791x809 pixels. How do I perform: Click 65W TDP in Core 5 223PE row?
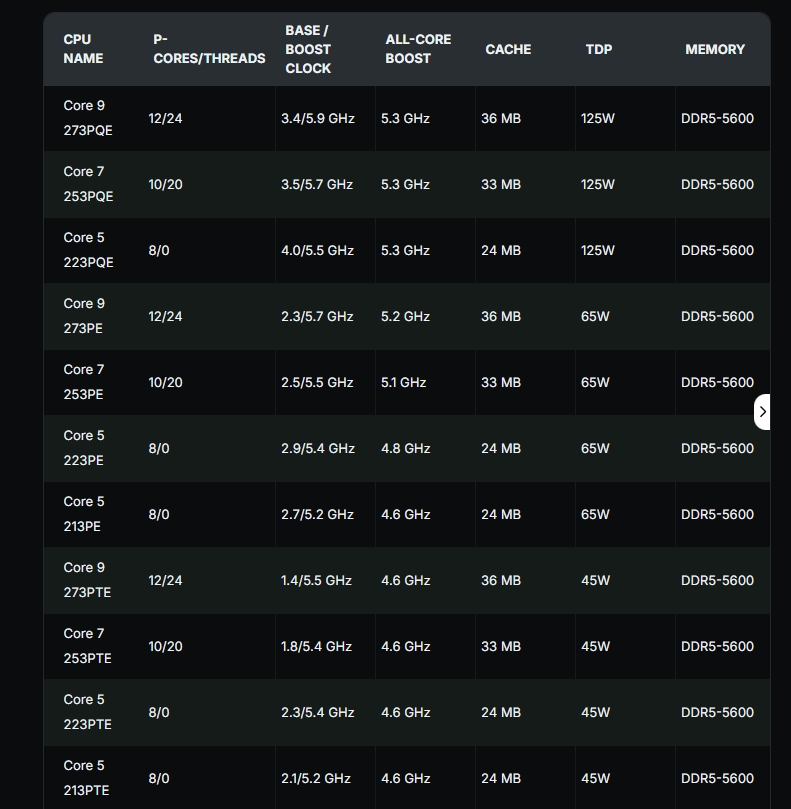595,449
